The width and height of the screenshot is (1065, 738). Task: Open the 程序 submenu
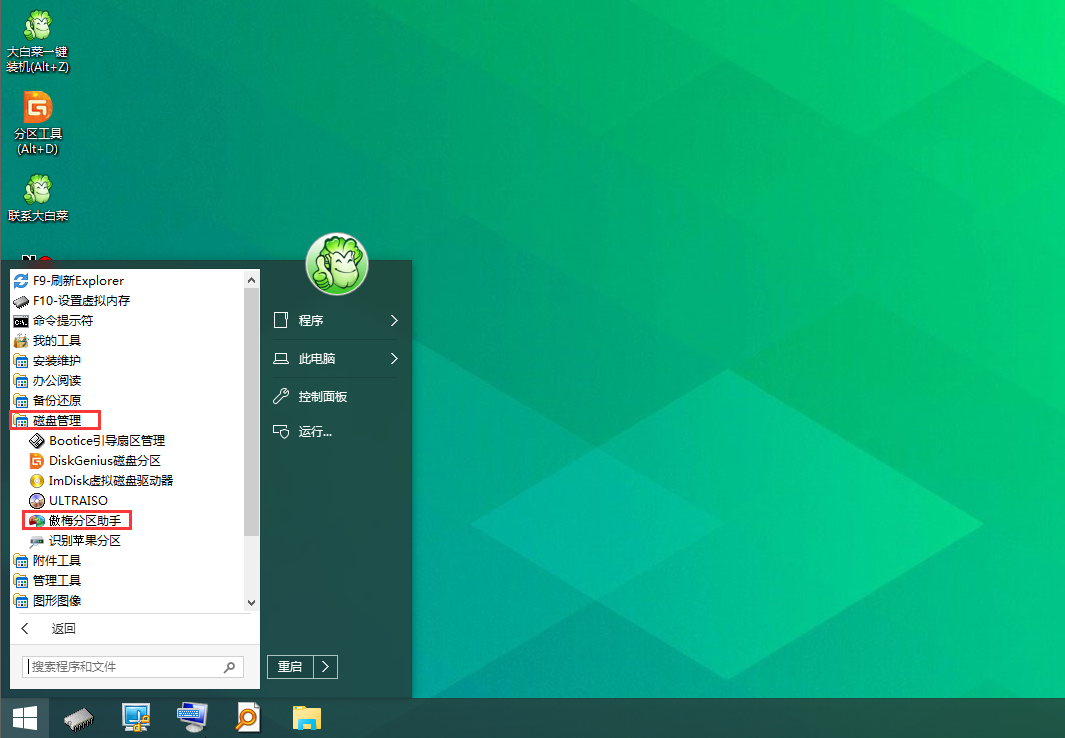[x=336, y=320]
